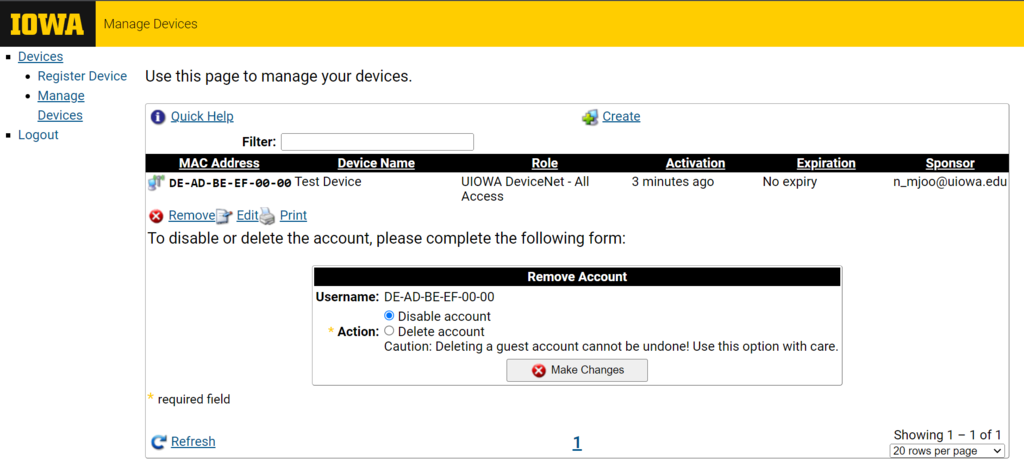Click the Remove Account form header
The image size is (1024, 472).
pos(577,277)
